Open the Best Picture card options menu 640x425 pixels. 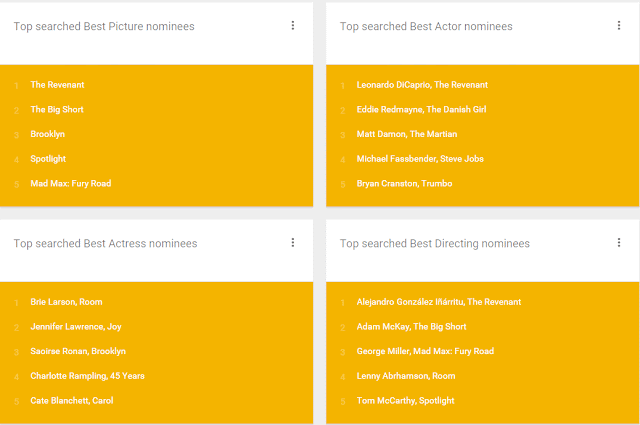pos(293,26)
